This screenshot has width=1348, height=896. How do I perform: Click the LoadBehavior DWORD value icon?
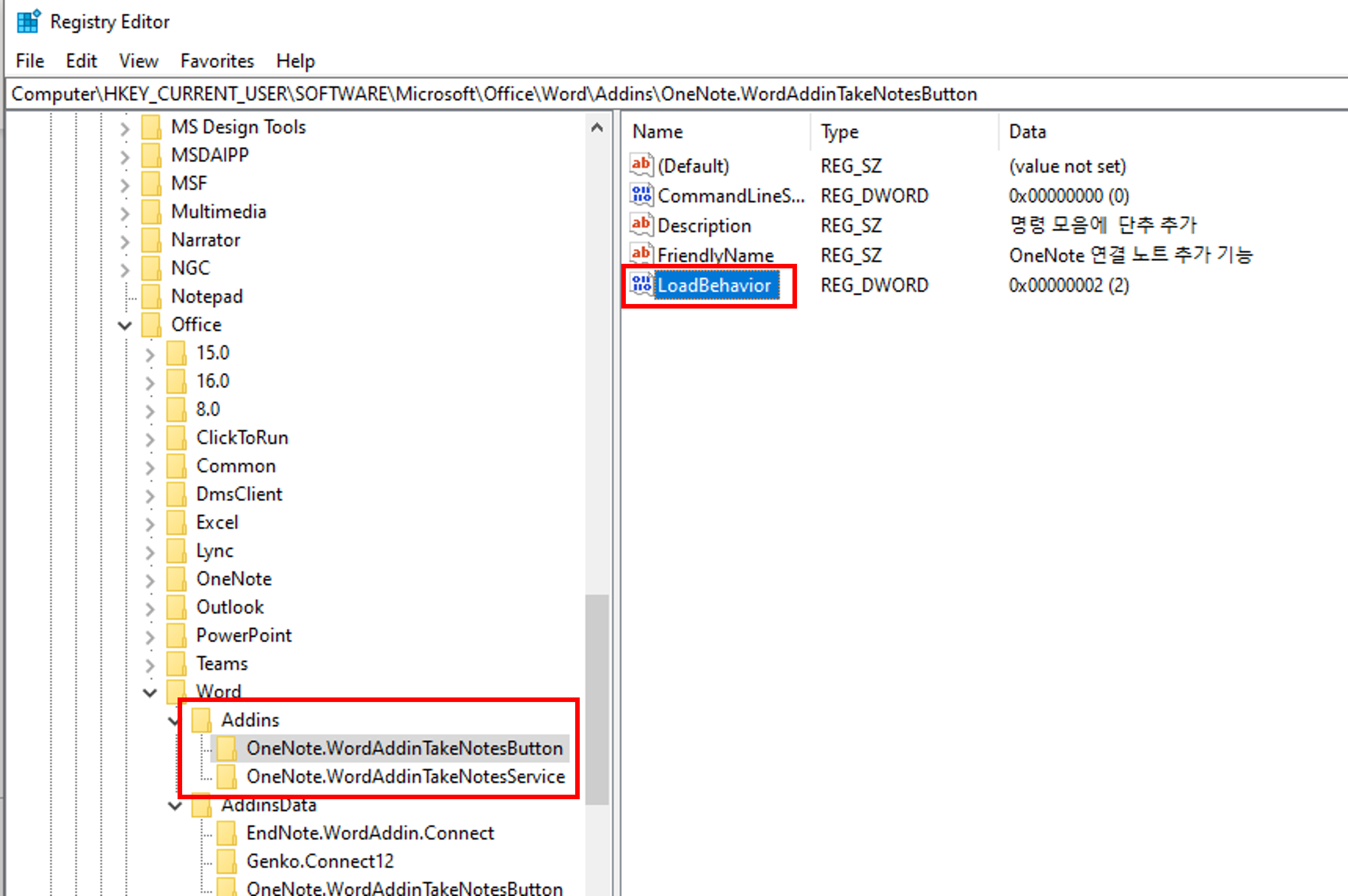pyautogui.click(x=641, y=284)
